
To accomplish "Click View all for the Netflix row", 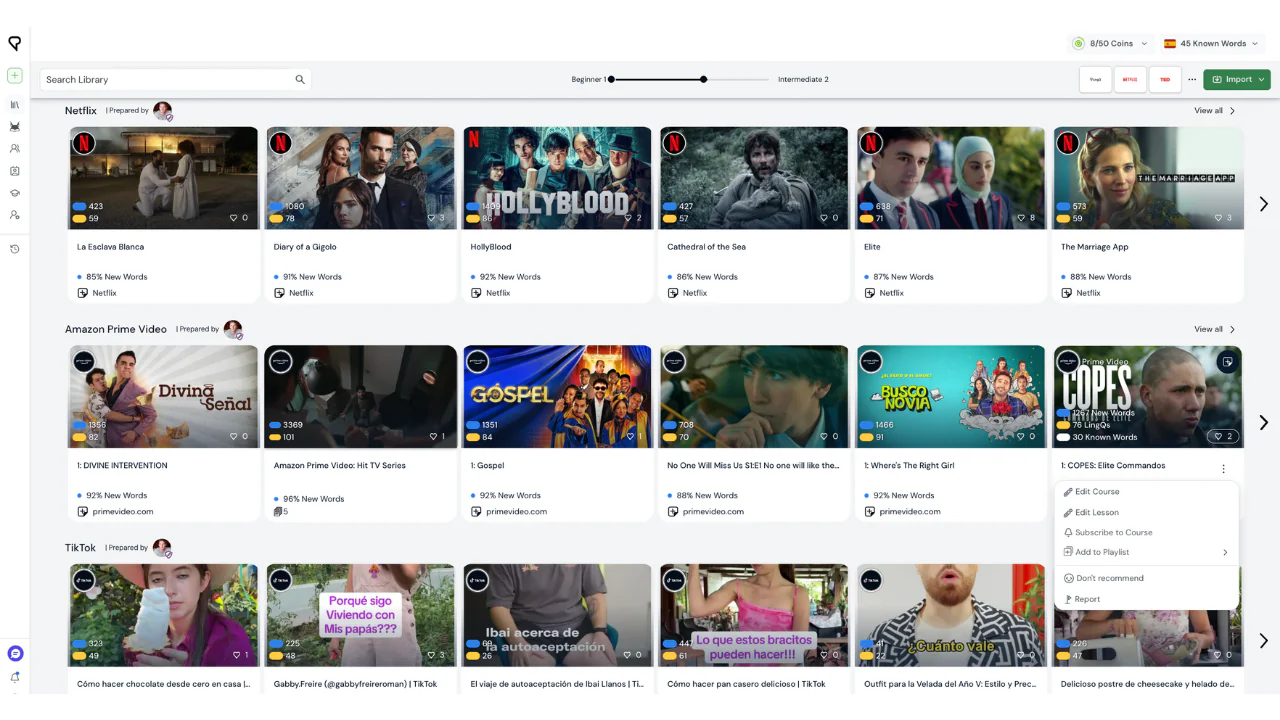I will [x=1215, y=111].
